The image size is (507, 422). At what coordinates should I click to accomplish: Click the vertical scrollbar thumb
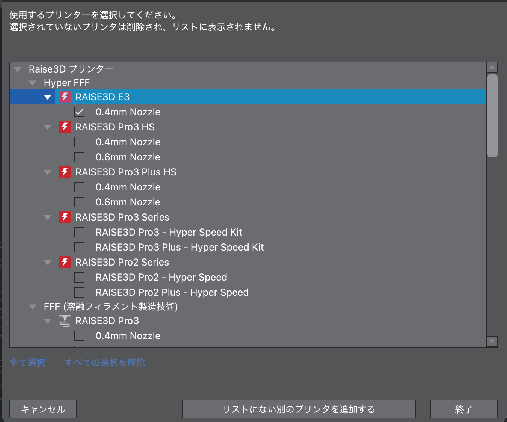(x=492, y=115)
